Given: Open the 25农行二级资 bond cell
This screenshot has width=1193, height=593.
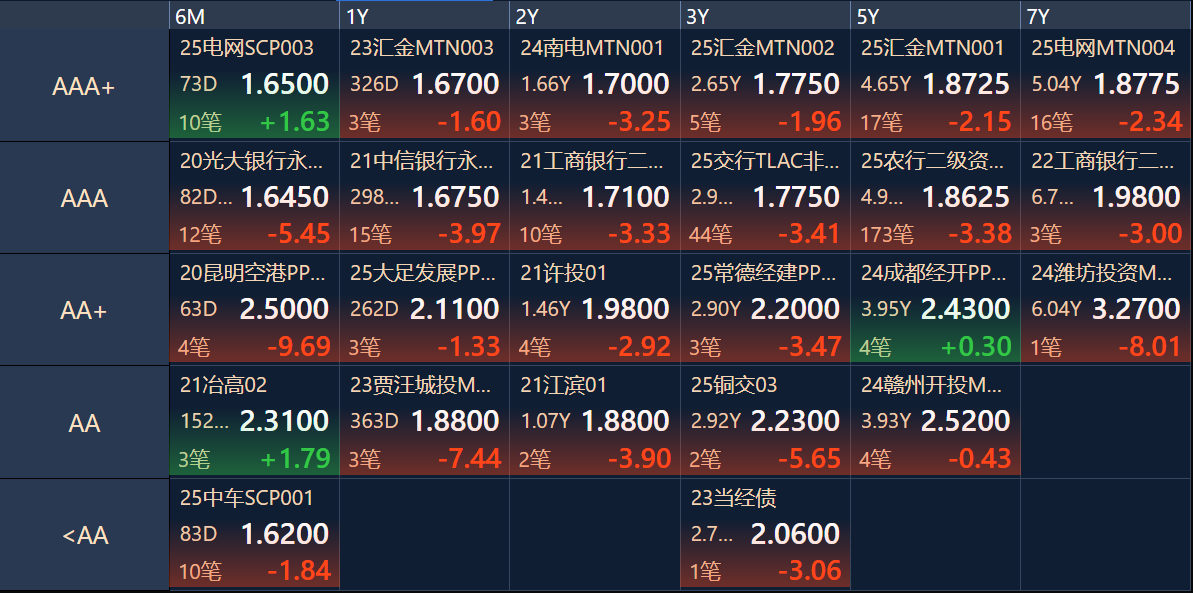Looking at the screenshot, I should [936, 197].
